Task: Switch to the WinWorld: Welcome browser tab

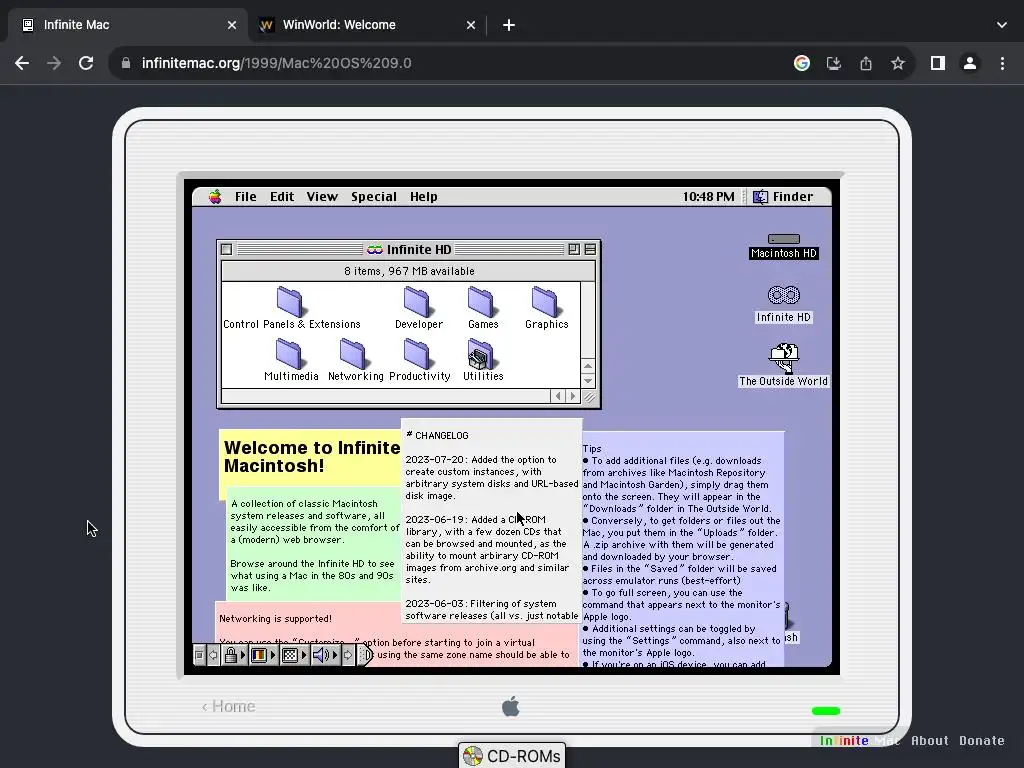Action: [x=367, y=25]
